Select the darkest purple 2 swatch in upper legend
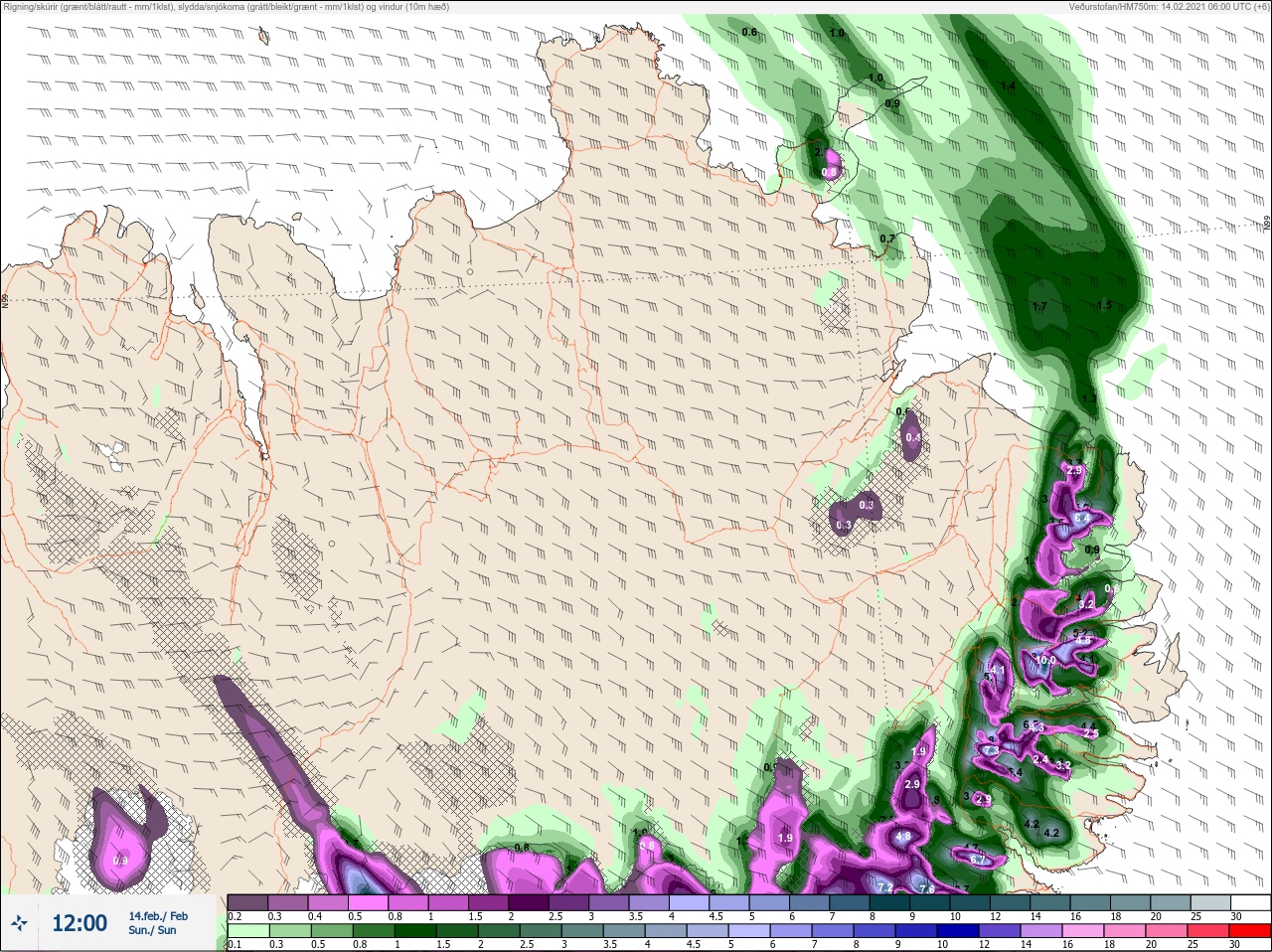1272x952 pixels. click(530, 902)
